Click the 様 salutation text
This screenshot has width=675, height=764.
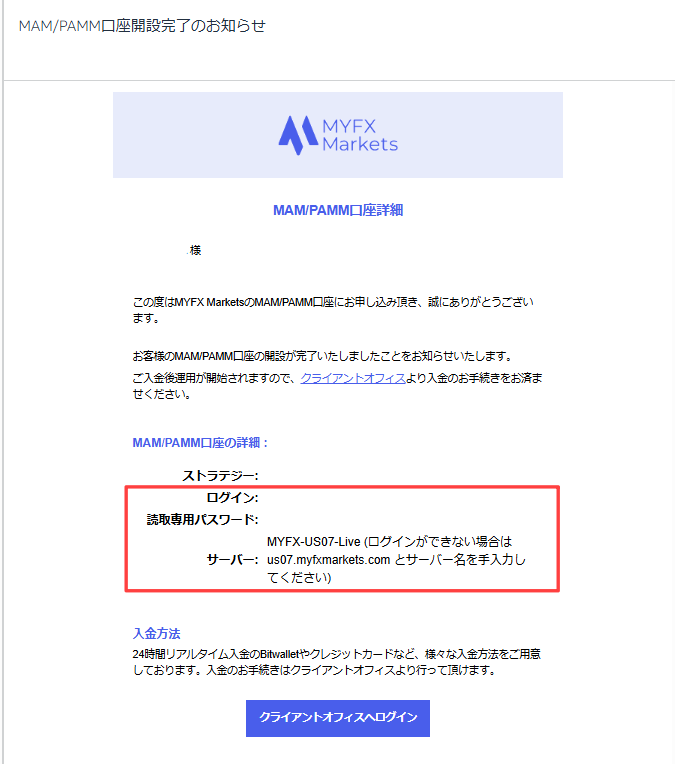[x=195, y=250]
